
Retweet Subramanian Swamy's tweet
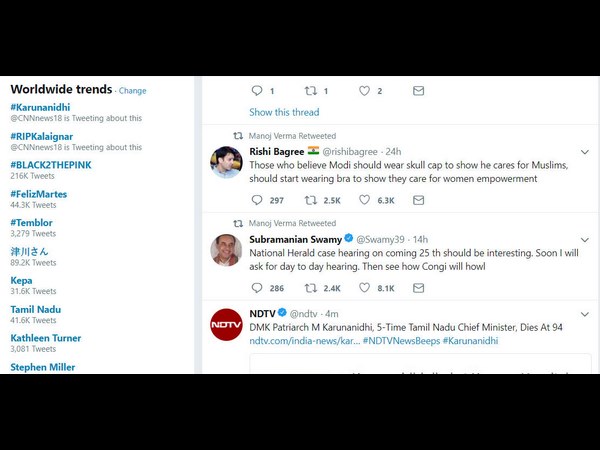[x=310, y=287]
